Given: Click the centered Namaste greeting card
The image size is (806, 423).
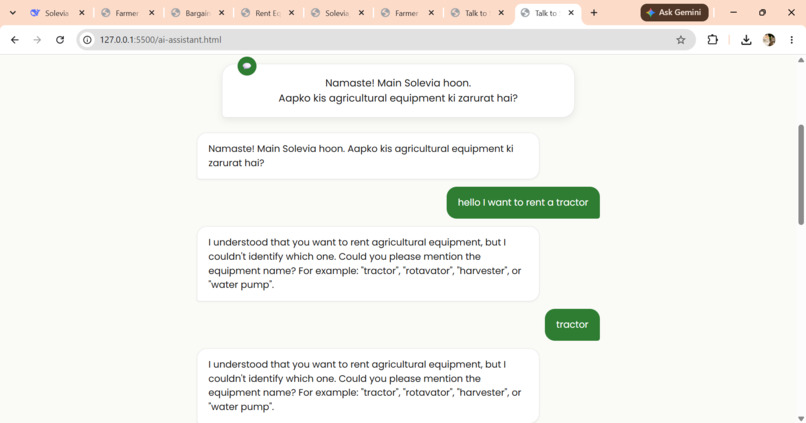Looking at the screenshot, I should (398, 90).
